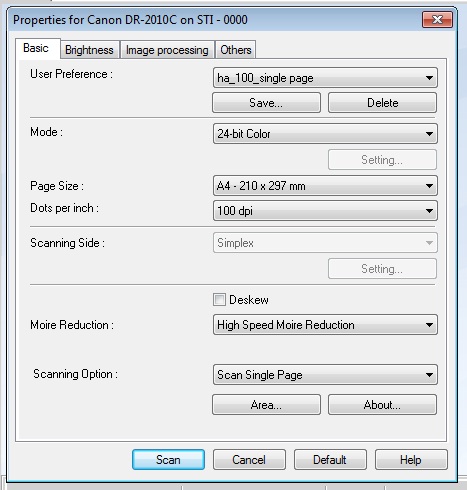
Task: Start scanning with the Scan button
Action: pos(168,460)
